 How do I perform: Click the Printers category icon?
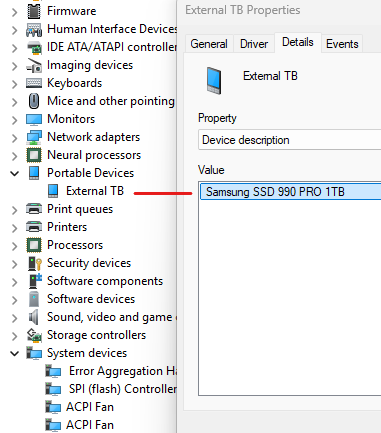click(34, 227)
